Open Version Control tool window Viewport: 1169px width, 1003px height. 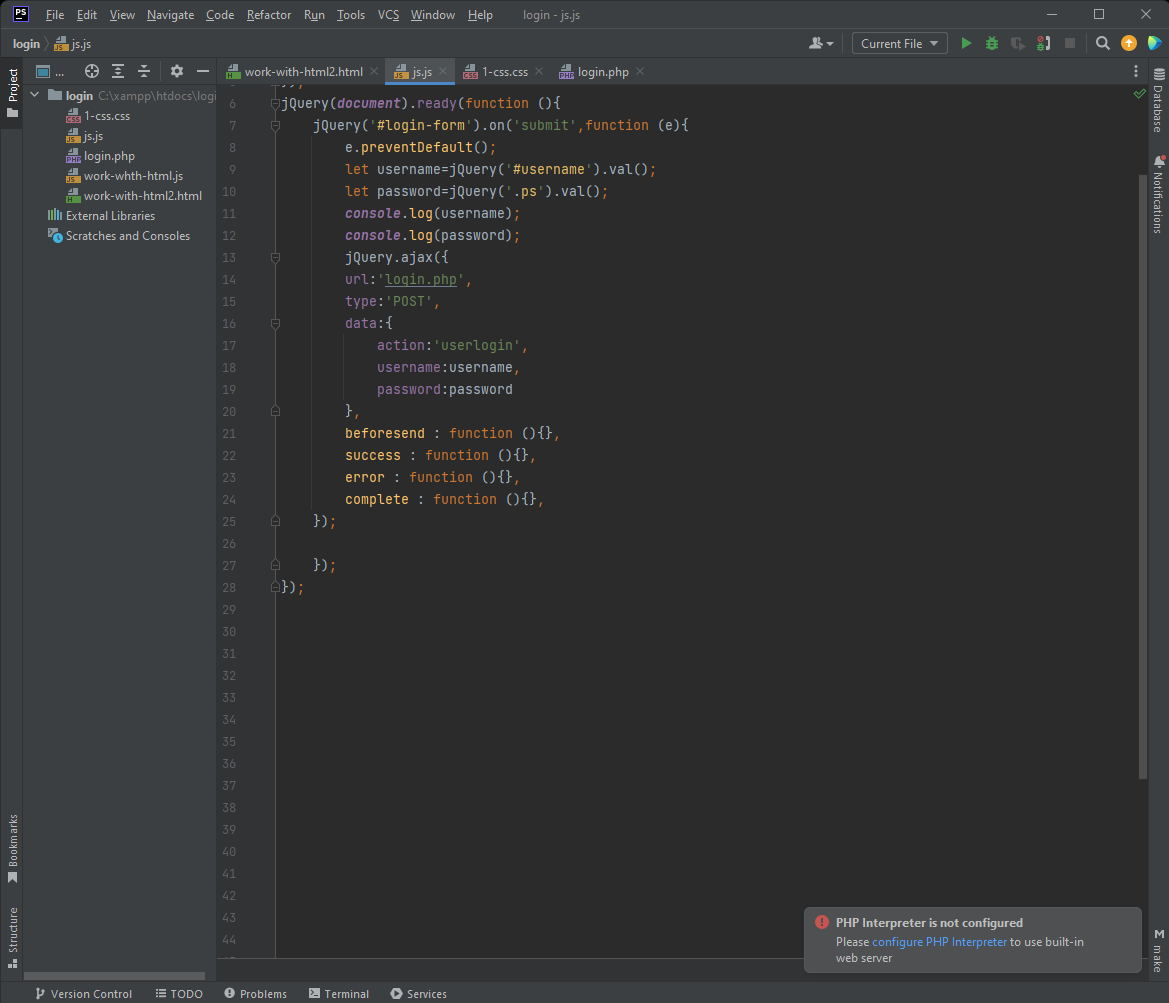(x=84, y=993)
